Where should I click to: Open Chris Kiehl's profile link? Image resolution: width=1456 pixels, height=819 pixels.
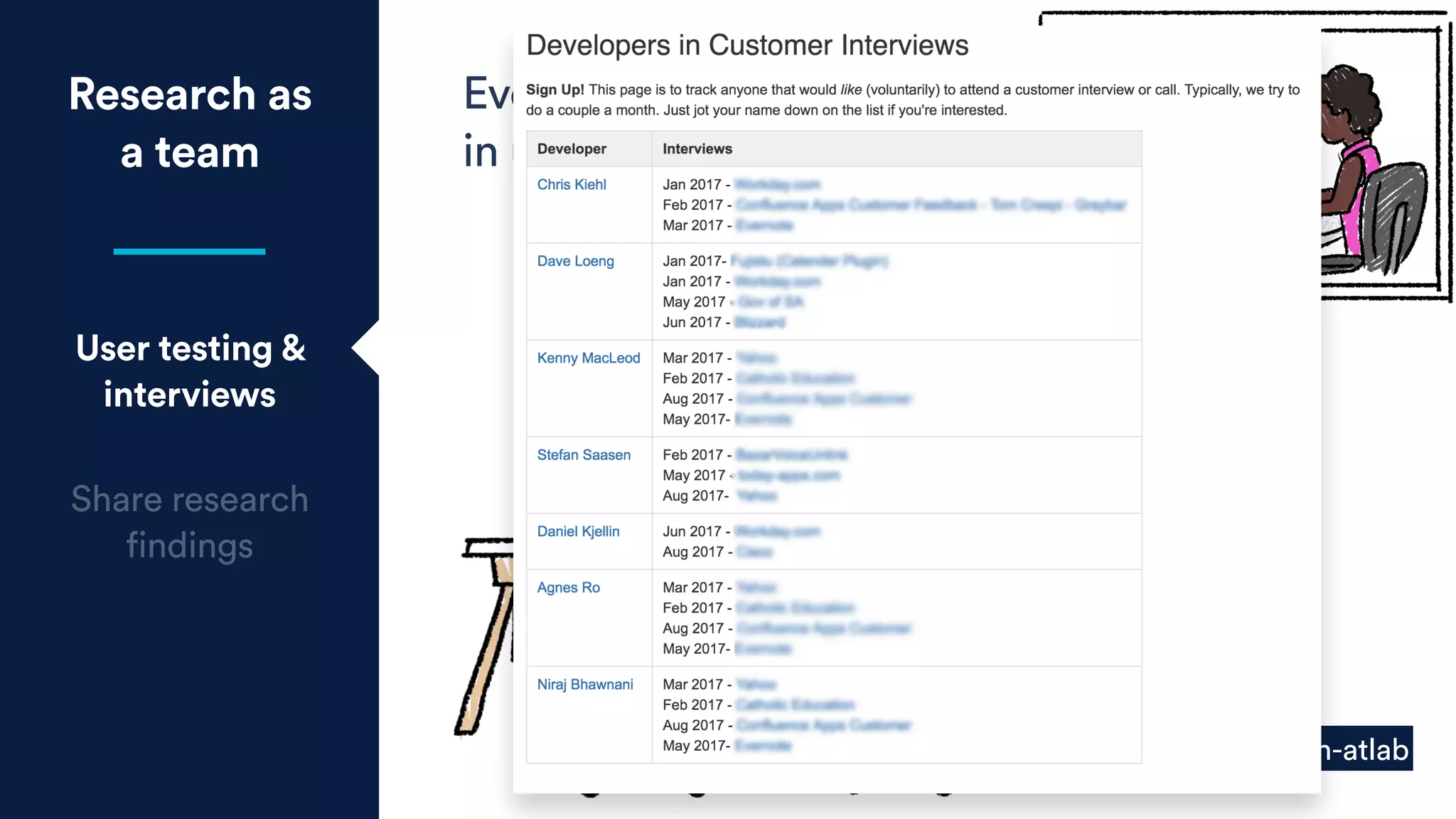point(572,185)
